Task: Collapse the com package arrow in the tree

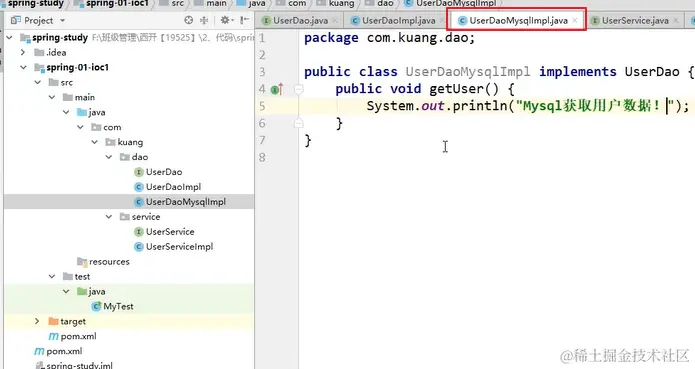Action: click(81, 127)
